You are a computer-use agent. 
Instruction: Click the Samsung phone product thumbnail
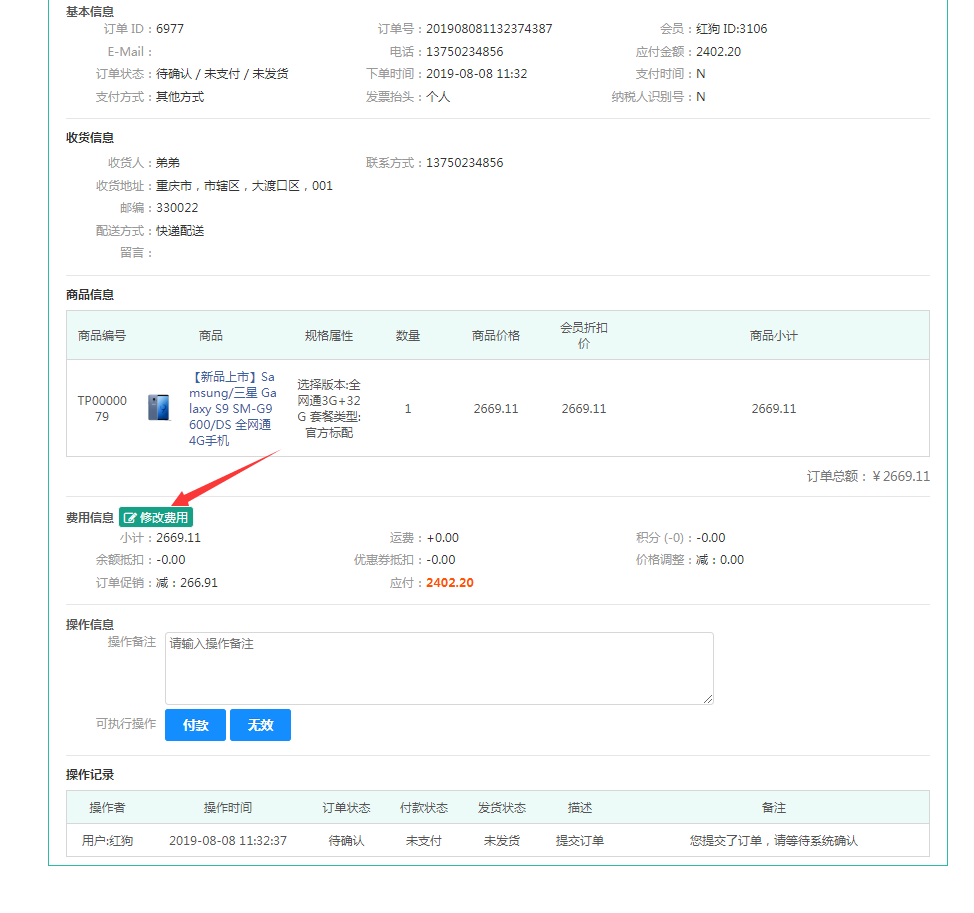pyautogui.click(x=158, y=408)
